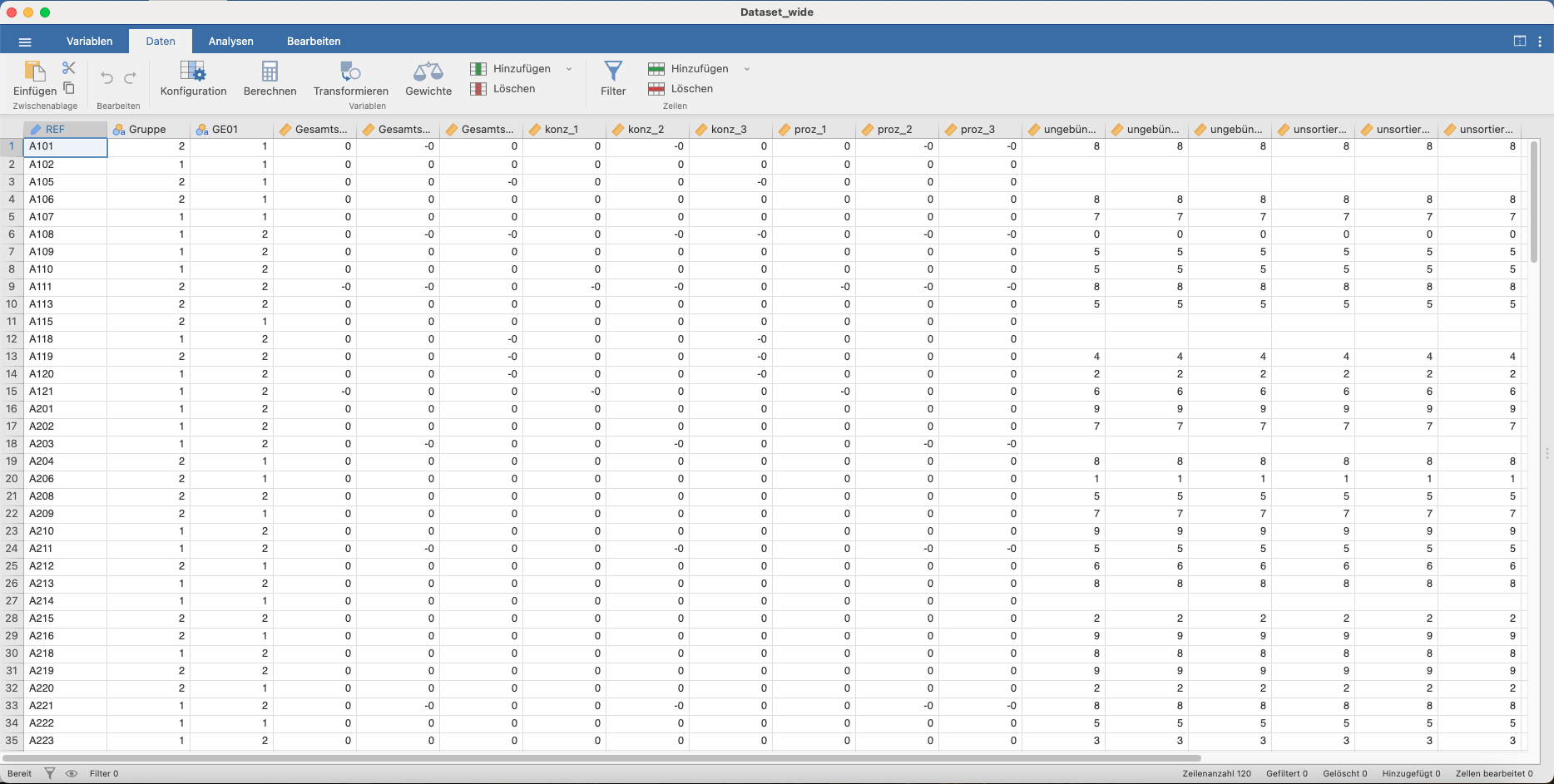Viewport: 1554px width, 784px height.
Task: Click the vertical scrollbar of the data grid
Action: (1534, 202)
